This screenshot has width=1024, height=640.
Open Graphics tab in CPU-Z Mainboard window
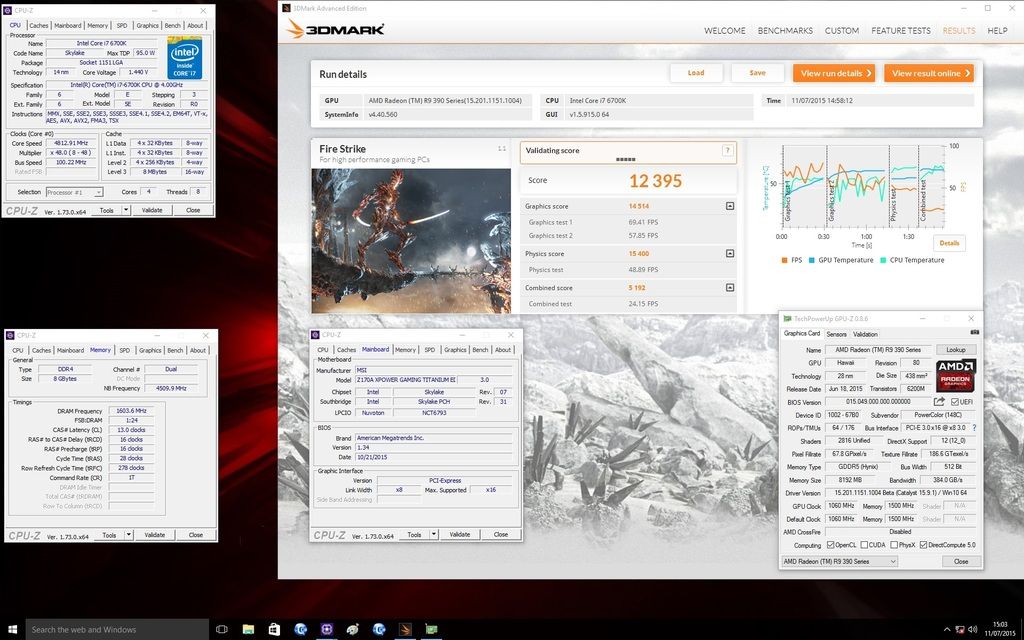pyautogui.click(x=455, y=349)
